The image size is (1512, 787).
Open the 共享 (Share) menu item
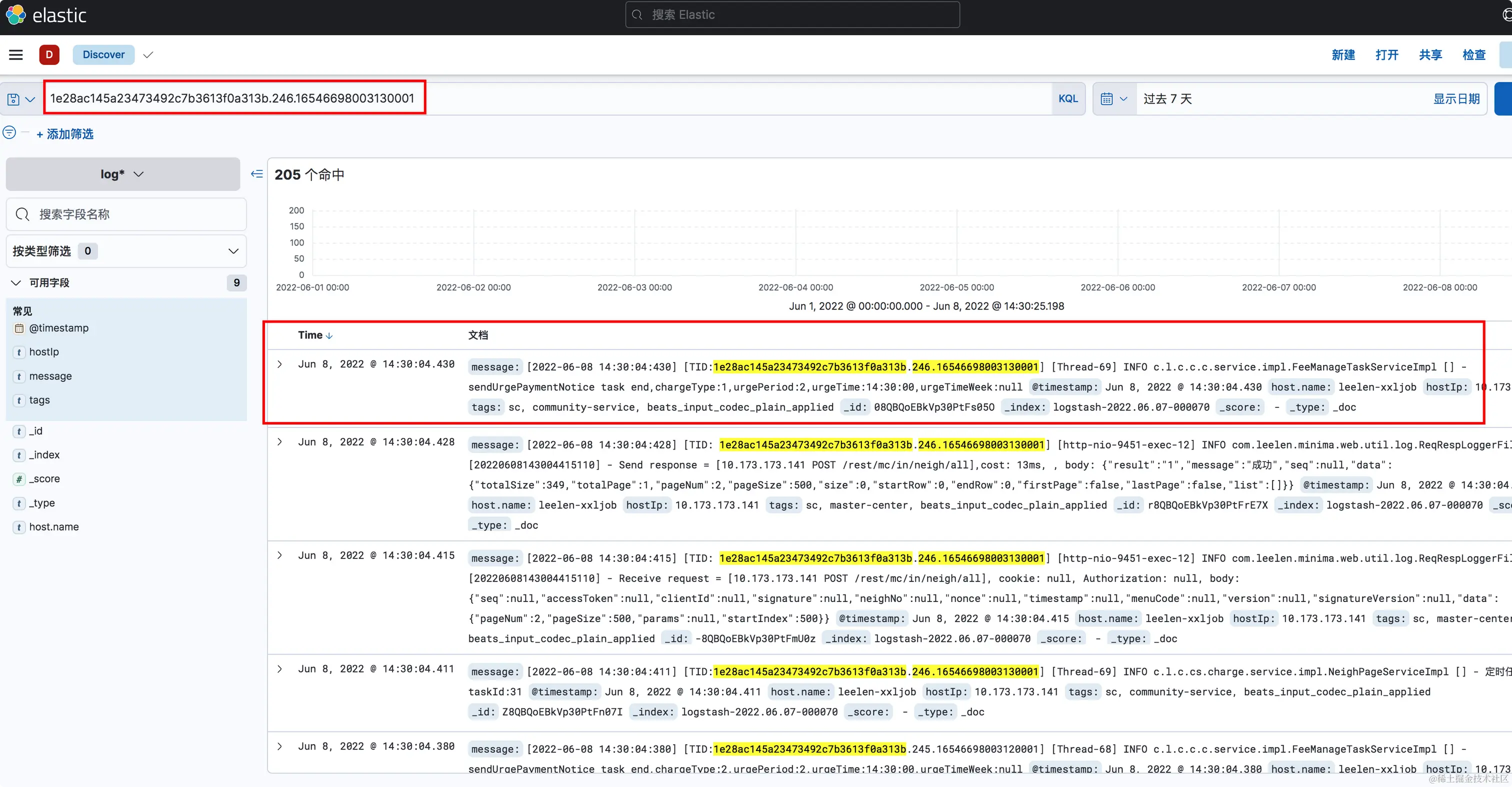click(1430, 54)
